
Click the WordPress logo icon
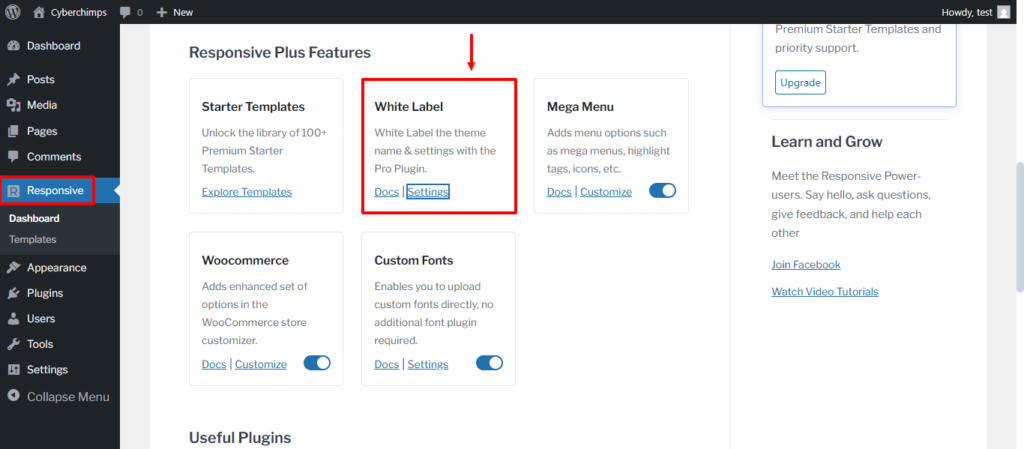click(13, 12)
